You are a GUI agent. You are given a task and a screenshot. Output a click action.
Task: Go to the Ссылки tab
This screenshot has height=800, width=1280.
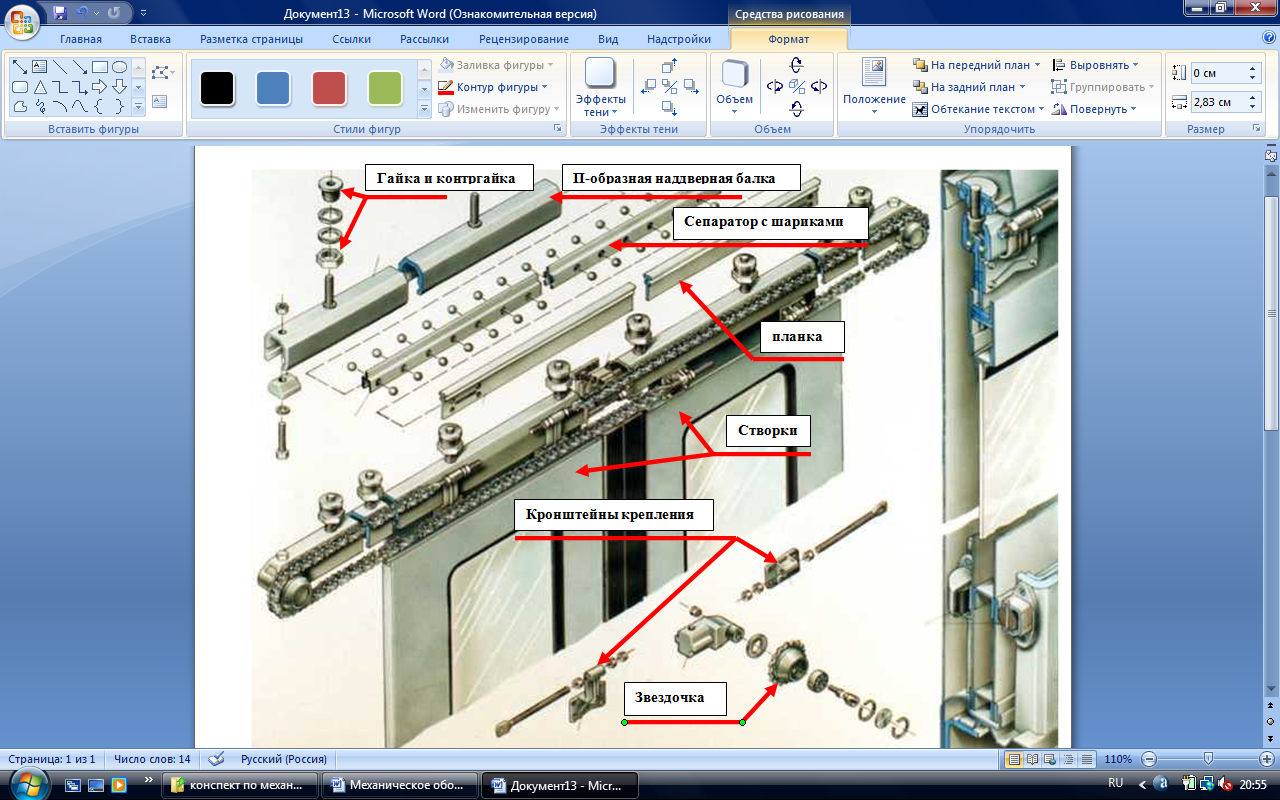pos(352,39)
